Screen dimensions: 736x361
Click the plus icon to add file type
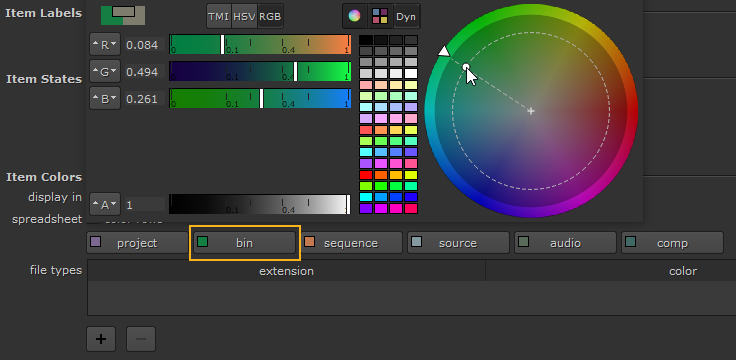101,339
